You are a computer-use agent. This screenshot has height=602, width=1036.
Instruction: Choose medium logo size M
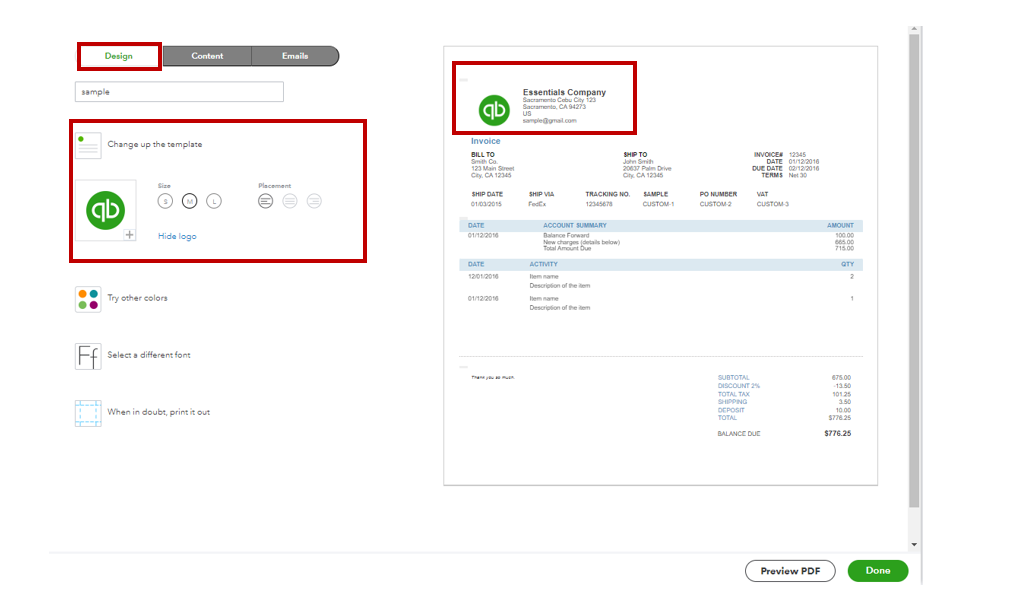tap(189, 200)
